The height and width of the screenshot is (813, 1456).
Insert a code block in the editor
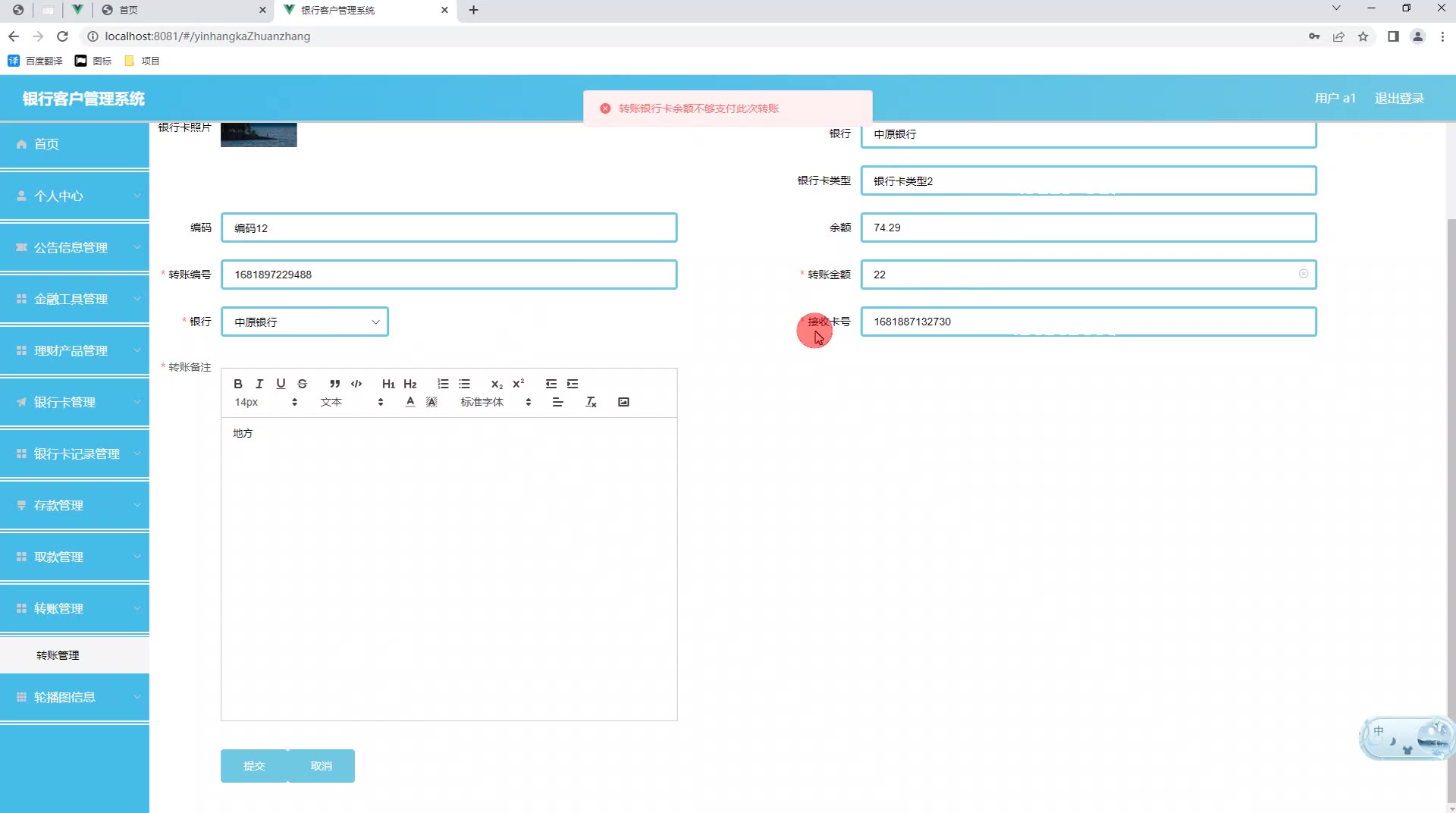(x=356, y=384)
